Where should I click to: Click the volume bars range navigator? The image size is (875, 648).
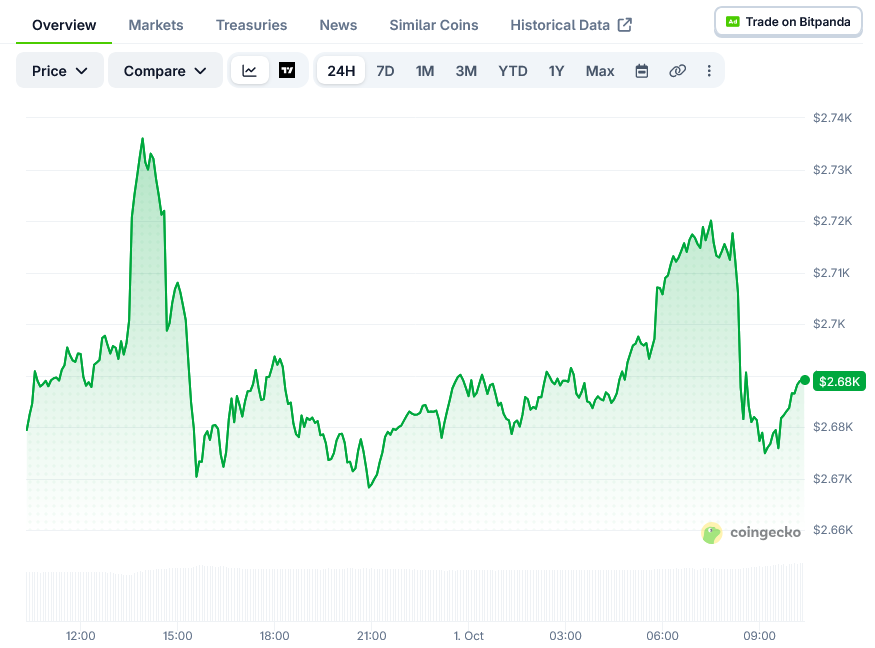tap(415, 593)
